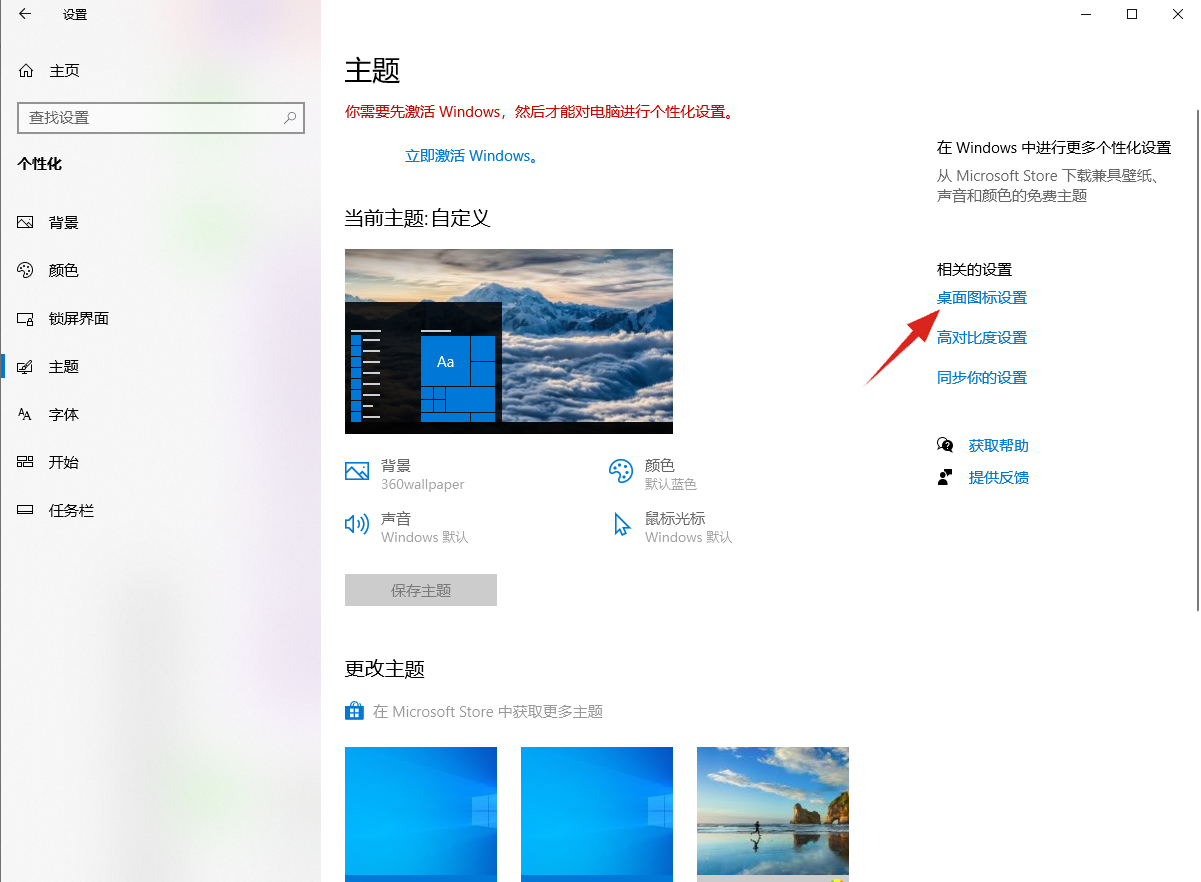
Task: Click the 字体 icon in the sidebar
Action: (26, 414)
